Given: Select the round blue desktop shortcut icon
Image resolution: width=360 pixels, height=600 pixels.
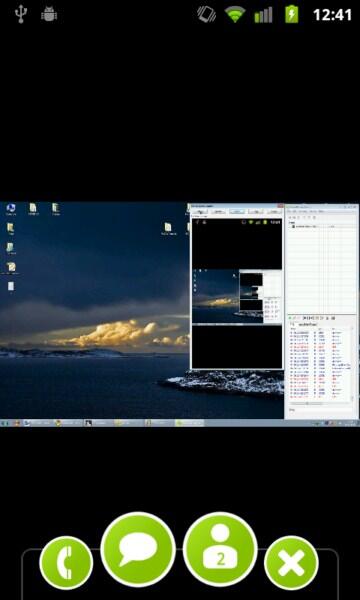Looking at the screenshot, I should 11,209.
